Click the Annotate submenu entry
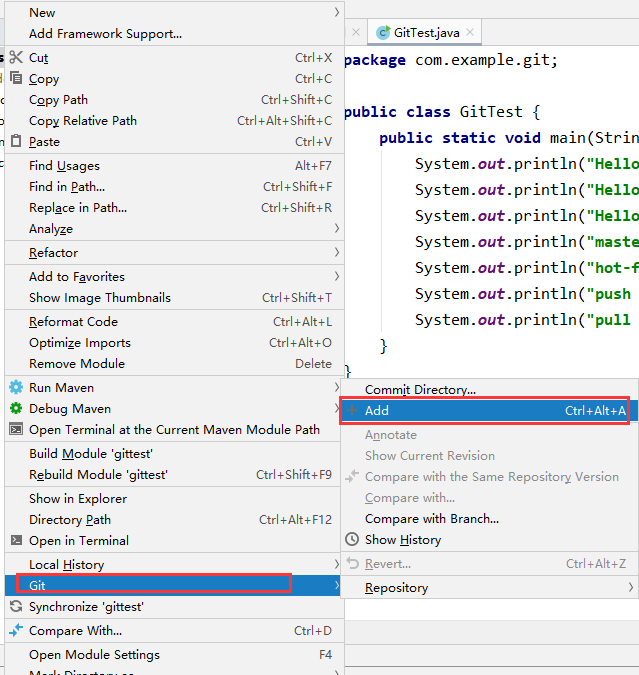The height and width of the screenshot is (675, 639). pos(489,435)
